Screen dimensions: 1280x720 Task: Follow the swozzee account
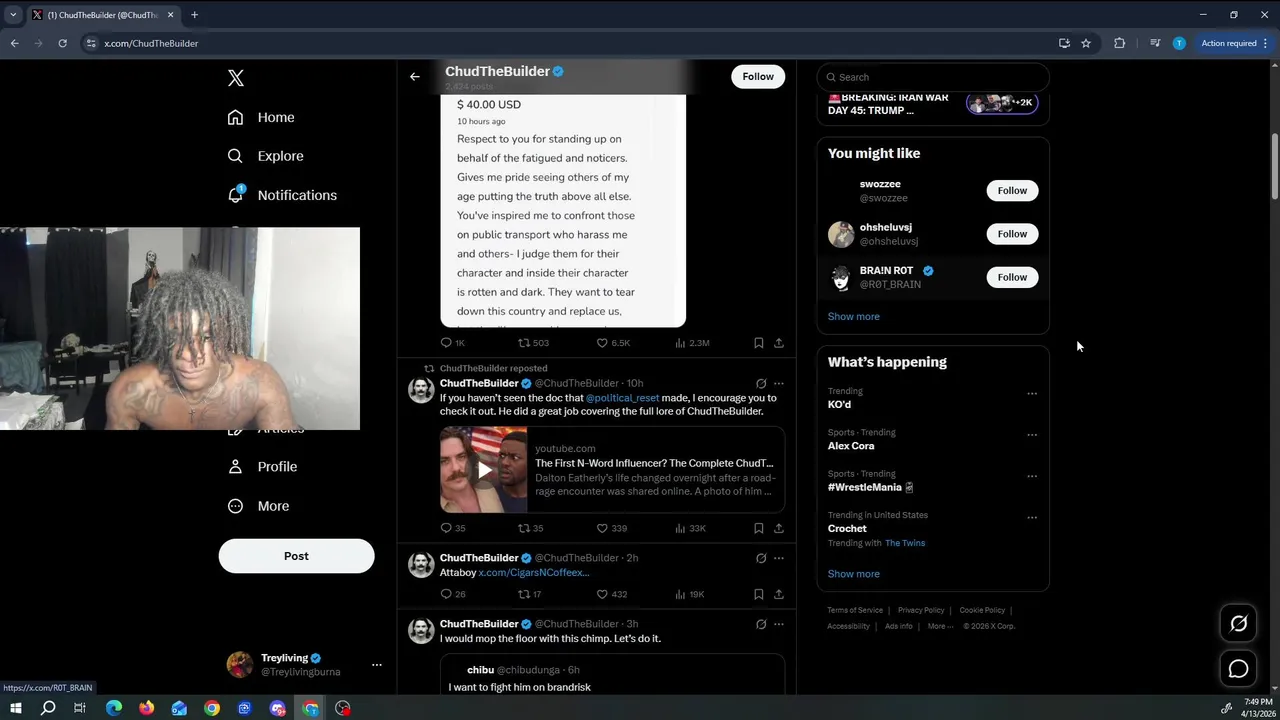[1012, 190]
